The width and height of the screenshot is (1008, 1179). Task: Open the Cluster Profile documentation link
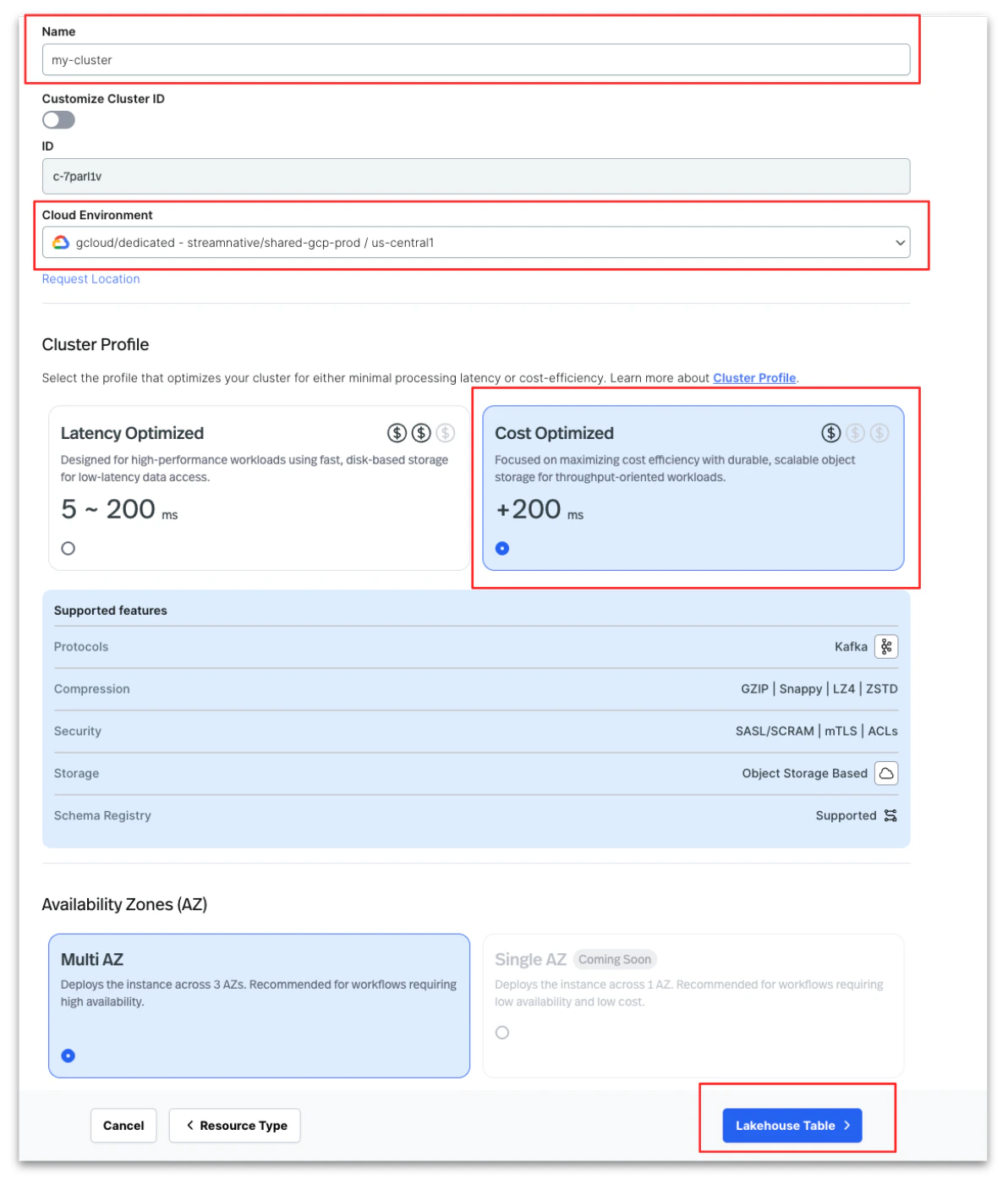pyautogui.click(x=753, y=378)
